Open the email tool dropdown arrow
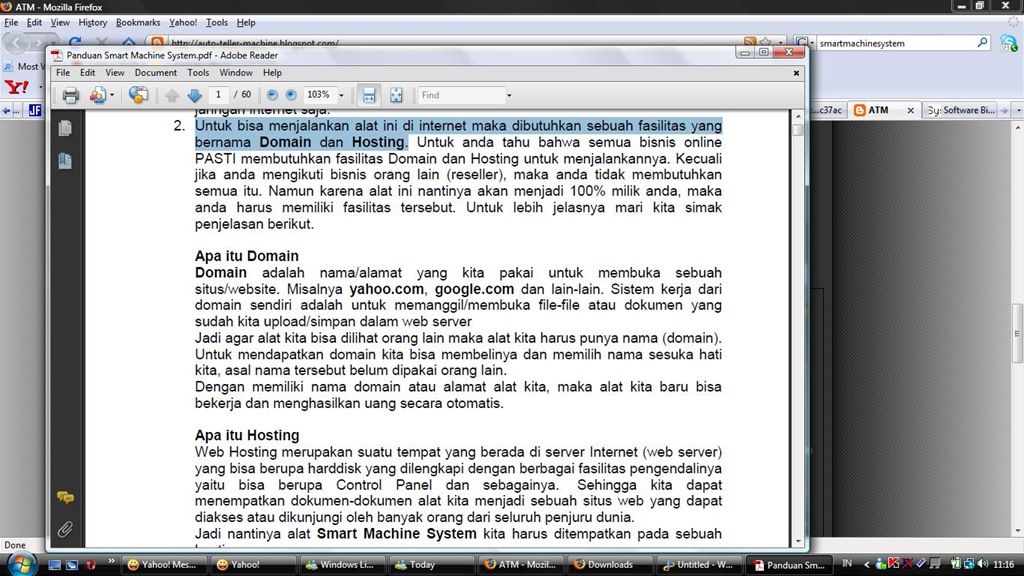1024x576 pixels. pyautogui.click(x=112, y=95)
